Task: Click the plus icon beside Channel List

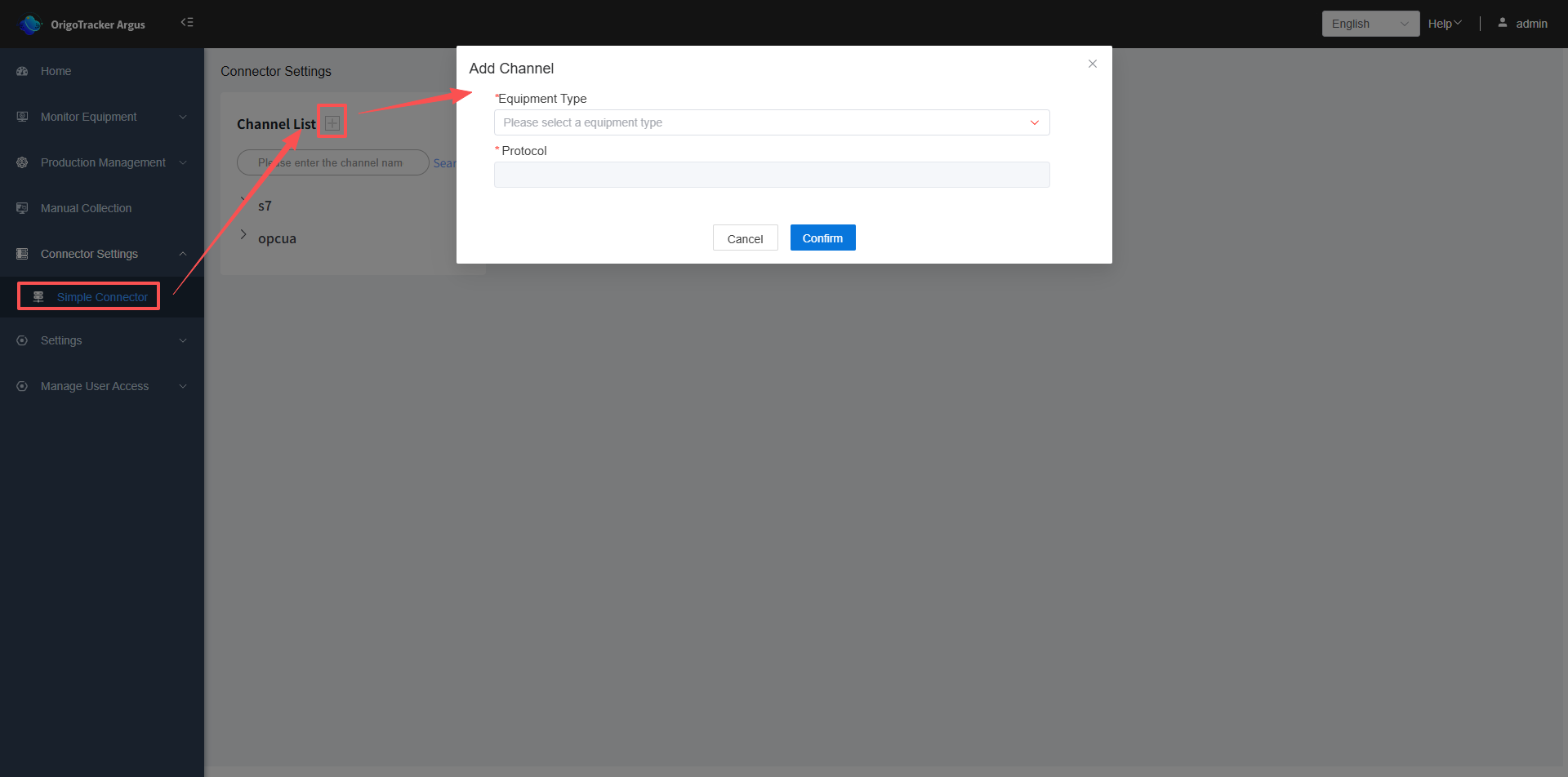Action: [332, 123]
